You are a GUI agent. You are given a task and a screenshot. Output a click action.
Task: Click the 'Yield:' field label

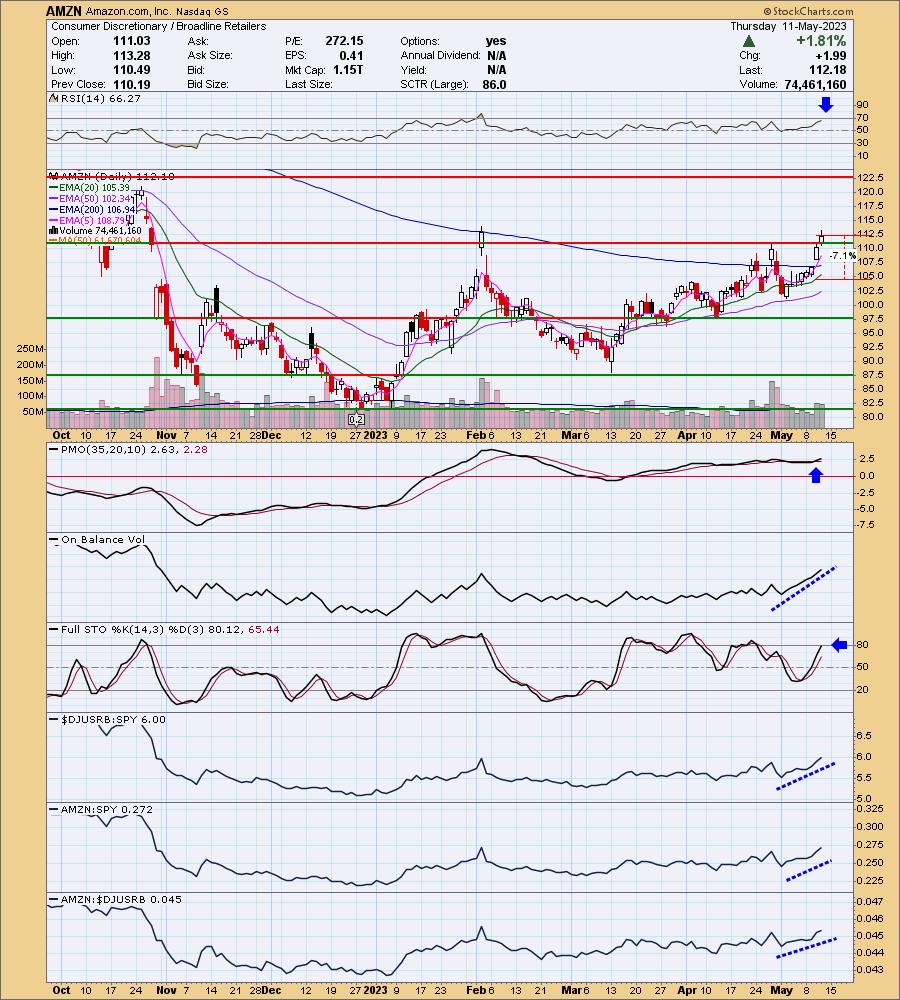[x=413, y=70]
